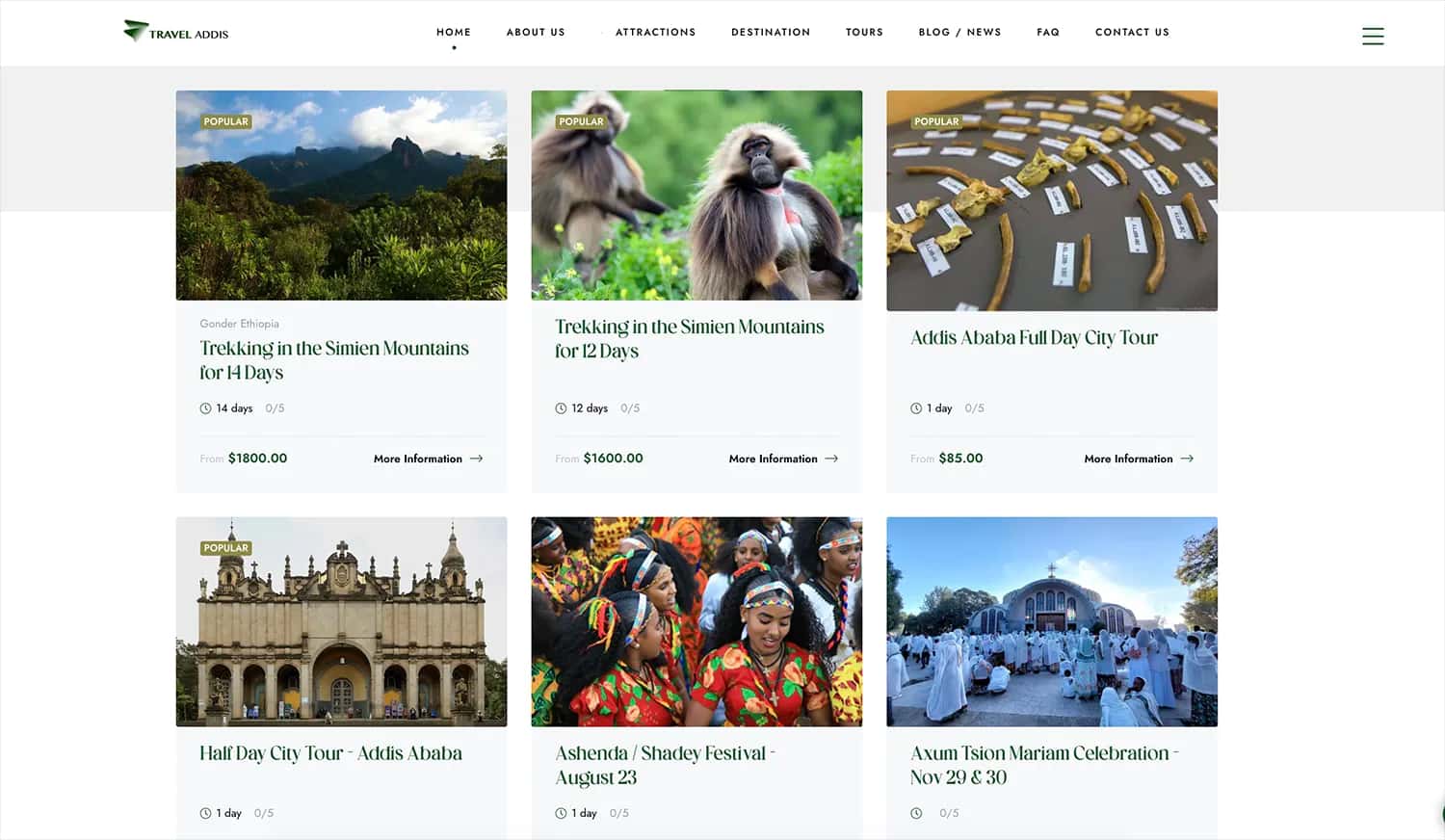Open Trekking in the Simien Mountains for 12 Days title
The height and width of the screenshot is (840, 1445).
point(690,339)
